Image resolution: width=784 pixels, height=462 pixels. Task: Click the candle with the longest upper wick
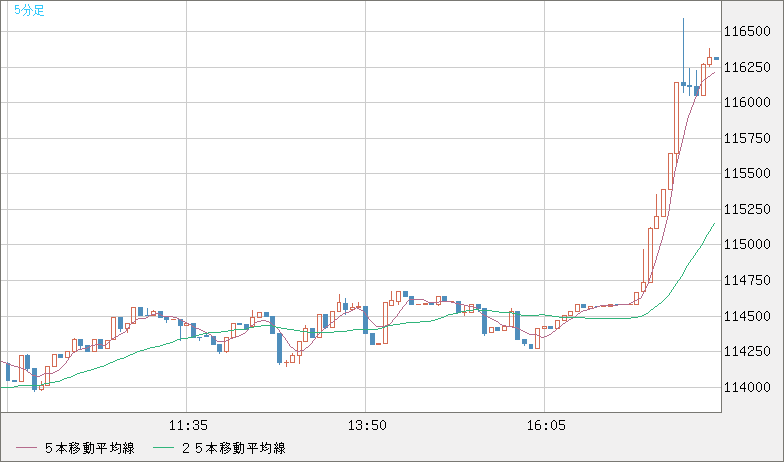[x=684, y=85]
